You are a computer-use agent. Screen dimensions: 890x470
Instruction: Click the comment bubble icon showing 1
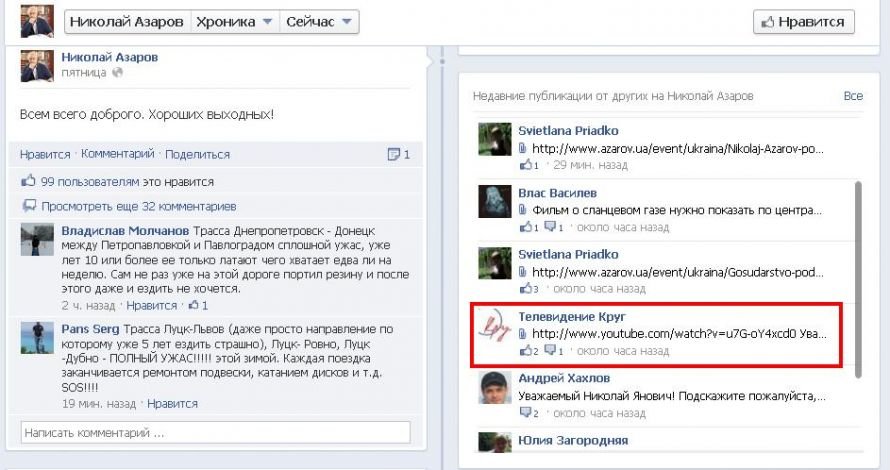398,155
